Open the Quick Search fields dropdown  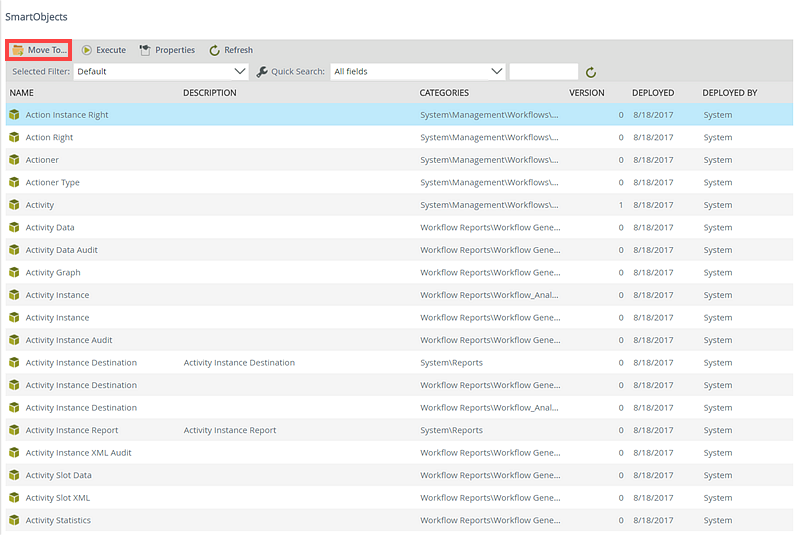(x=497, y=72)
